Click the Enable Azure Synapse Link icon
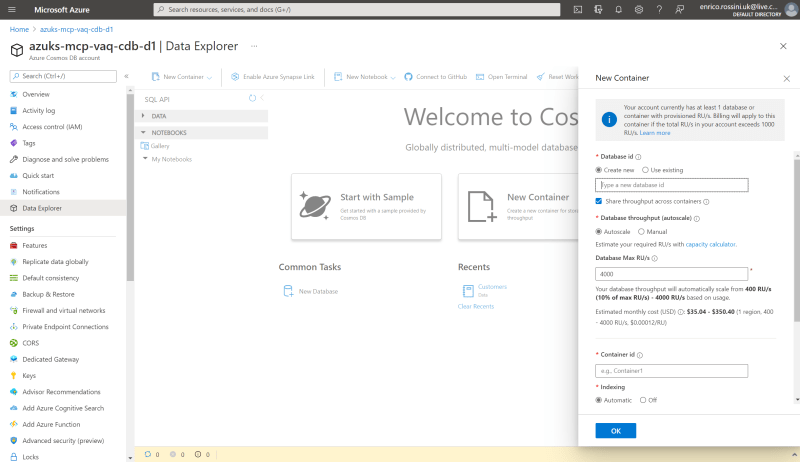Image resolution: width=800 pixels, height=462 pixels. [235, 77]
